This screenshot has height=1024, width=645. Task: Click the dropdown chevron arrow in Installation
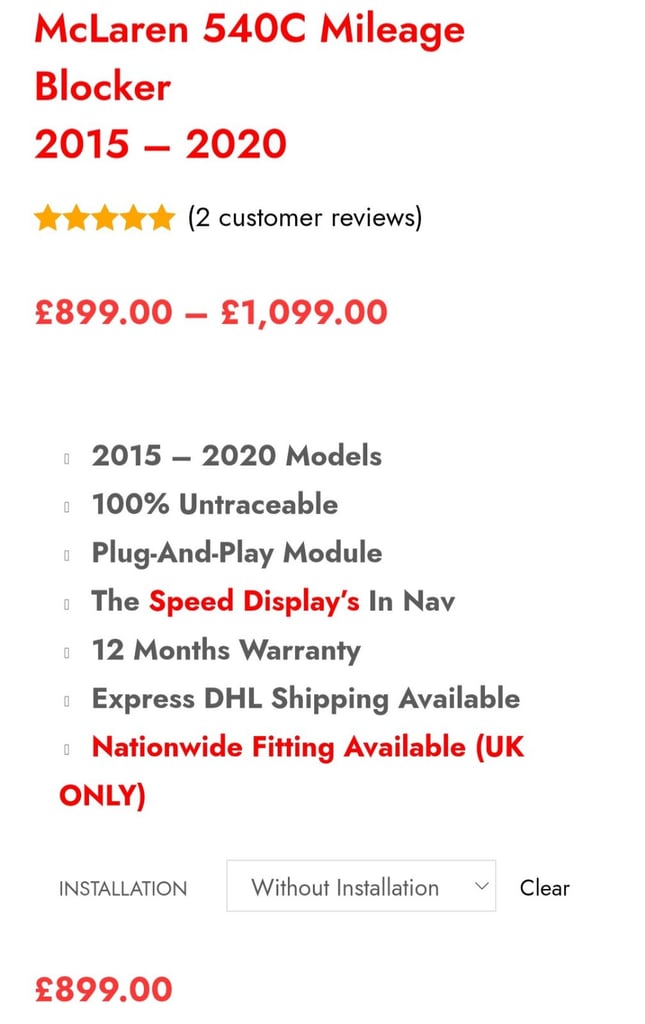pos(482,886)
